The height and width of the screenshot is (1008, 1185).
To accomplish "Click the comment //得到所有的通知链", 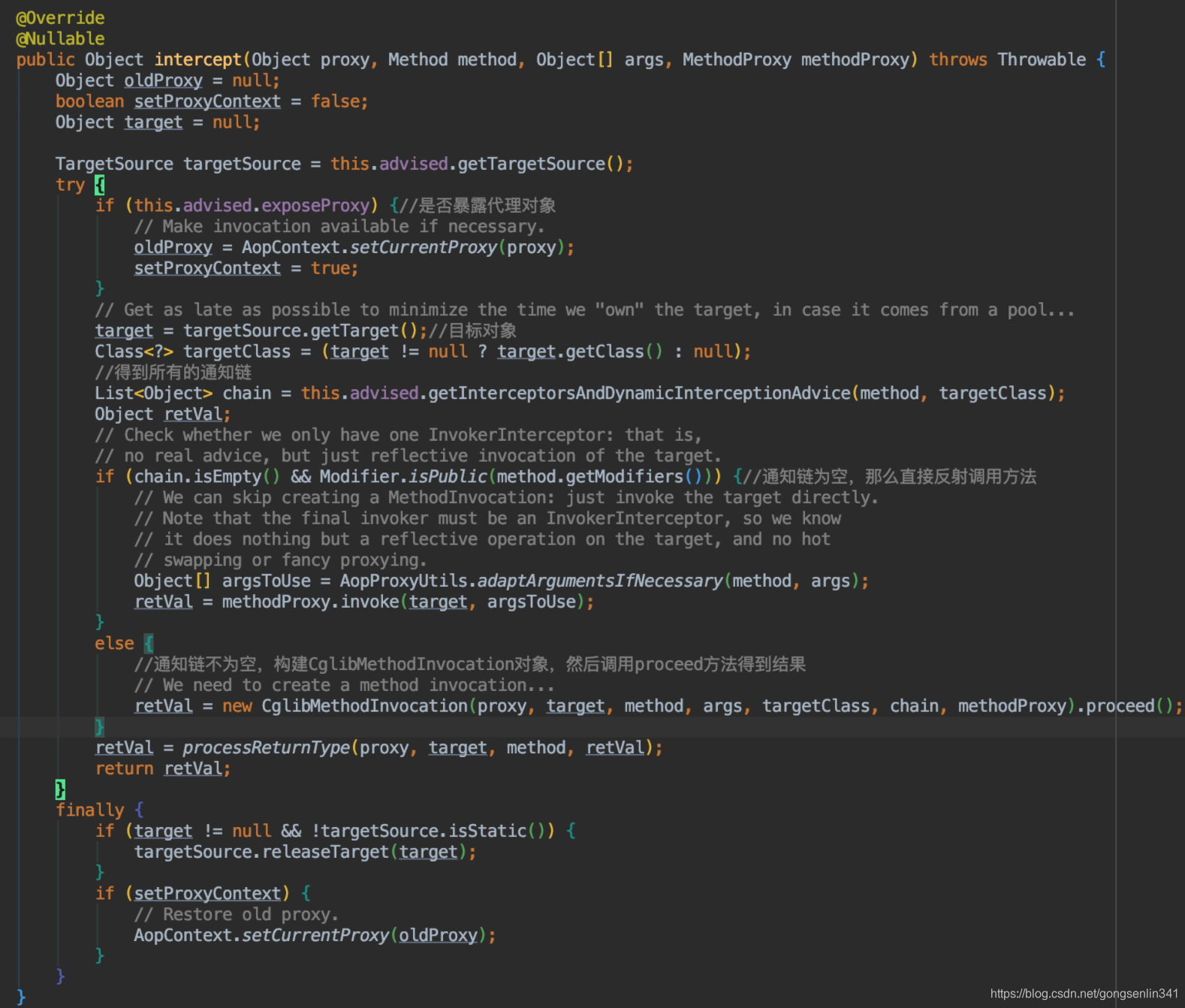I will pos(173,373).
